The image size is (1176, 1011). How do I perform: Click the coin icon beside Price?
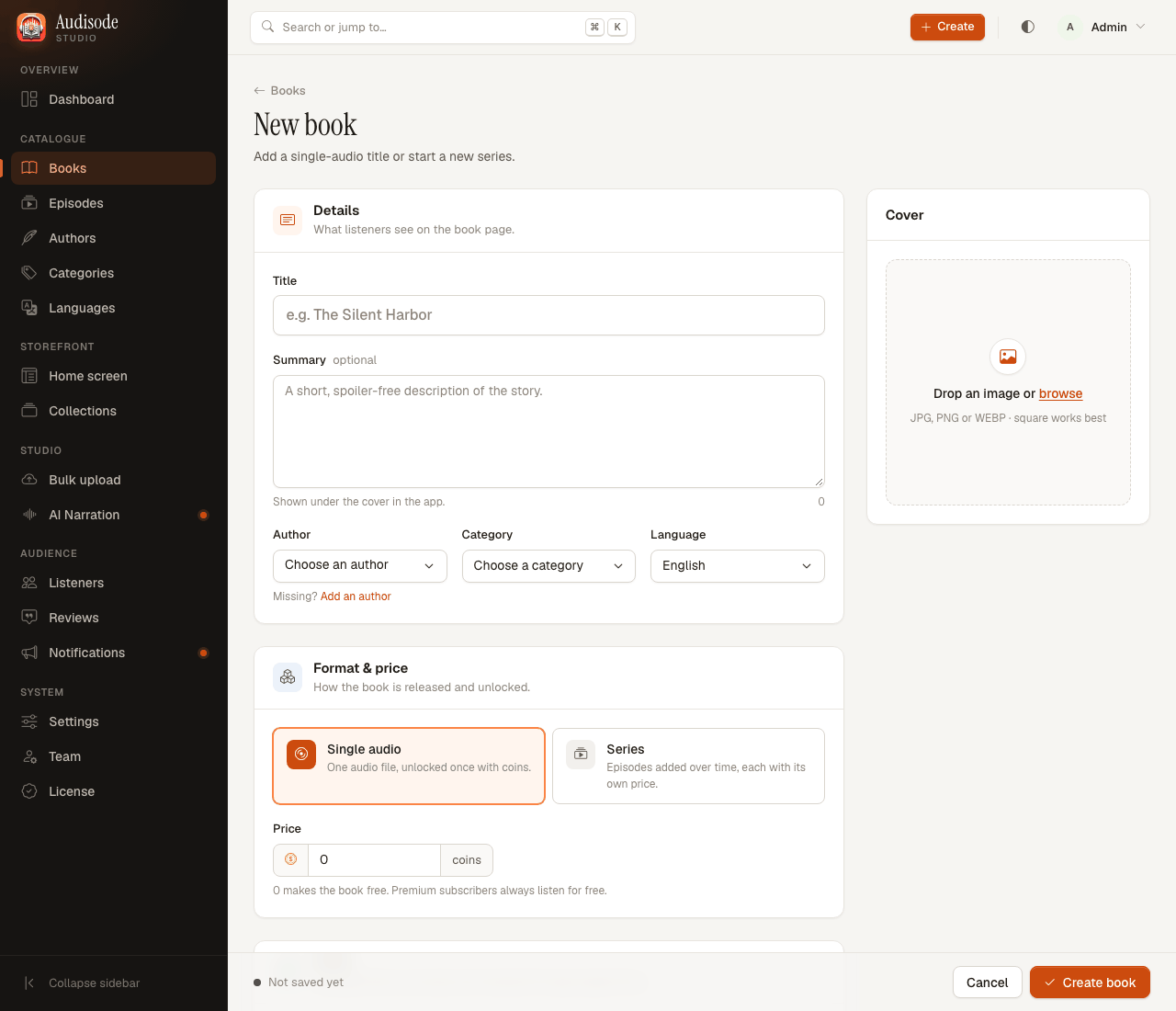[290, 859]
